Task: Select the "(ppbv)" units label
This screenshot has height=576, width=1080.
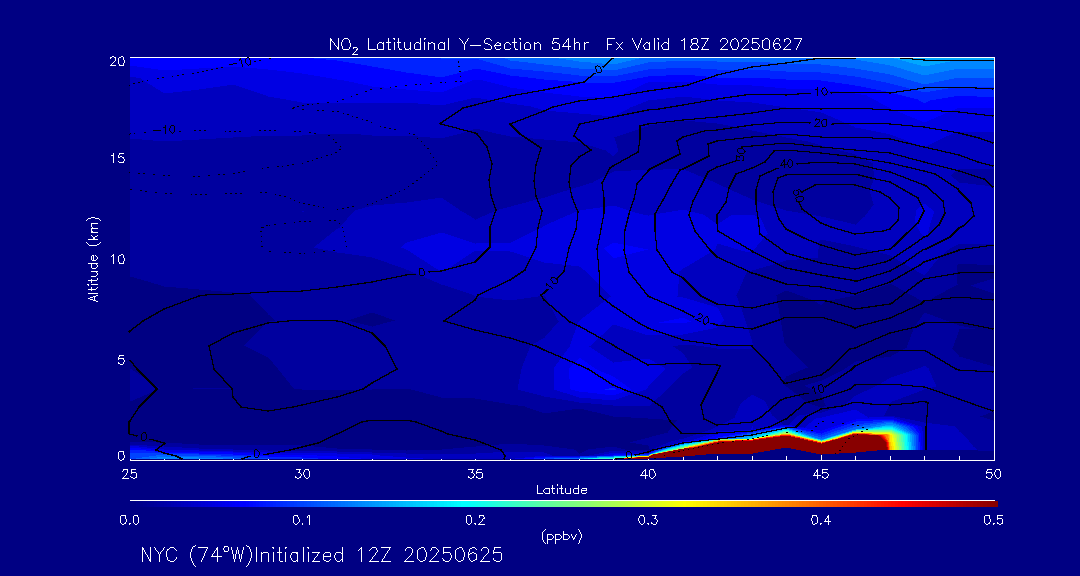Action: (x=561, y=537)
